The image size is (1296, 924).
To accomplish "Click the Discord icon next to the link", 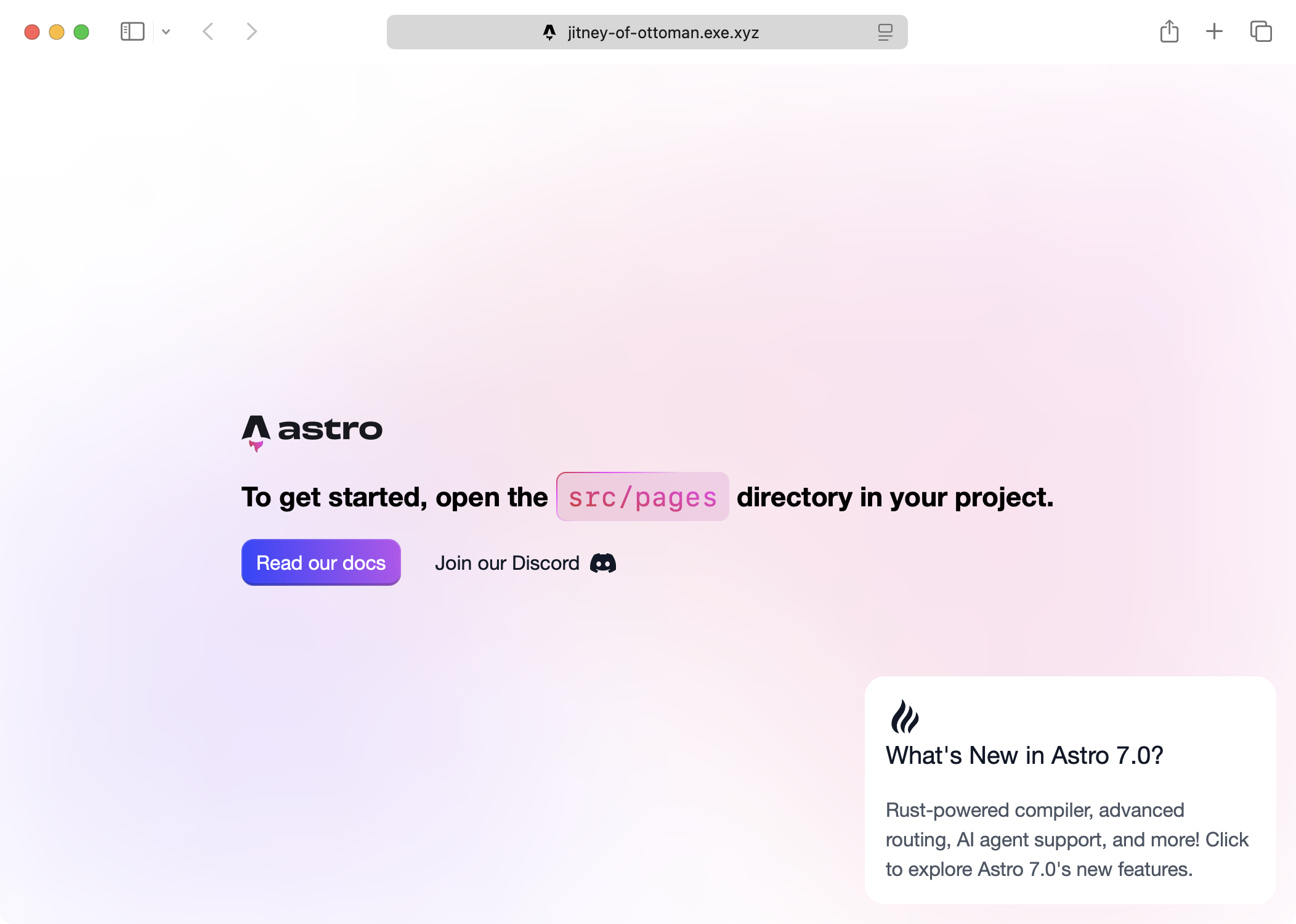I will click(603, 563).
